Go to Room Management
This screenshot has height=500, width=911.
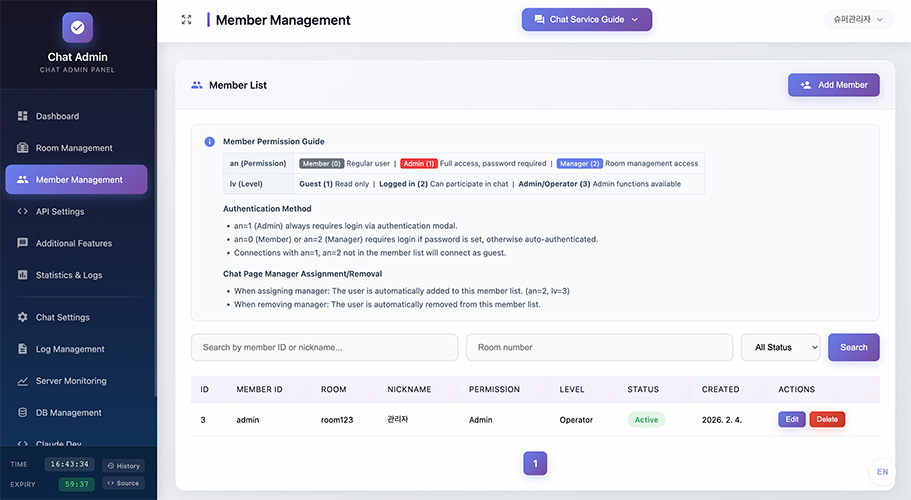(76, 148)
